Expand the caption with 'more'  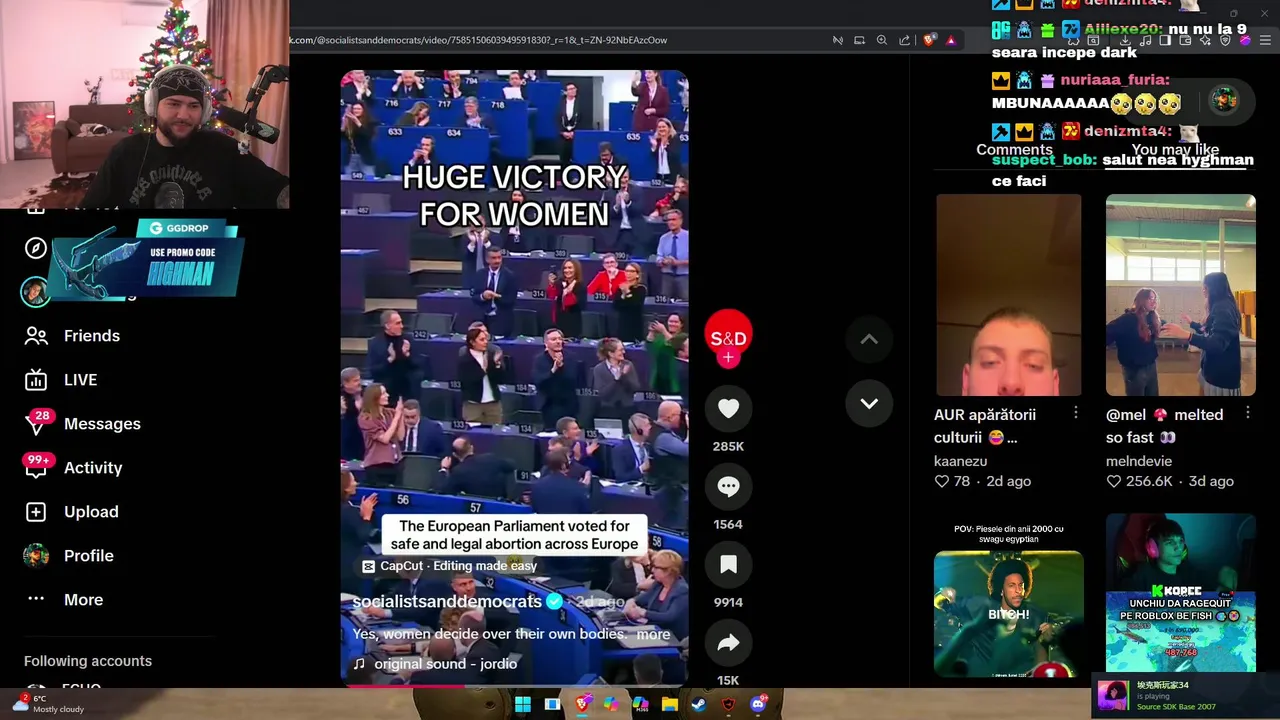[x=653, y=634]
